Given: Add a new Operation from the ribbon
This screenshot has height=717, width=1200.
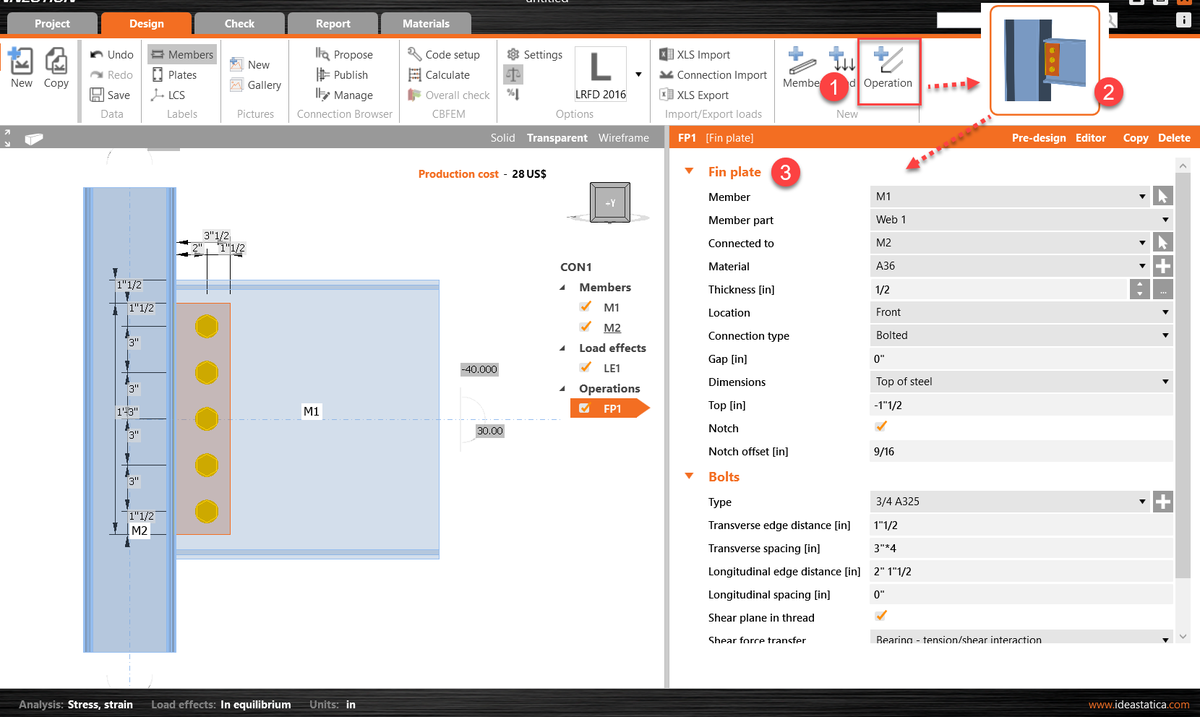Looking at the screenshot, I should (x=888, y=71).
